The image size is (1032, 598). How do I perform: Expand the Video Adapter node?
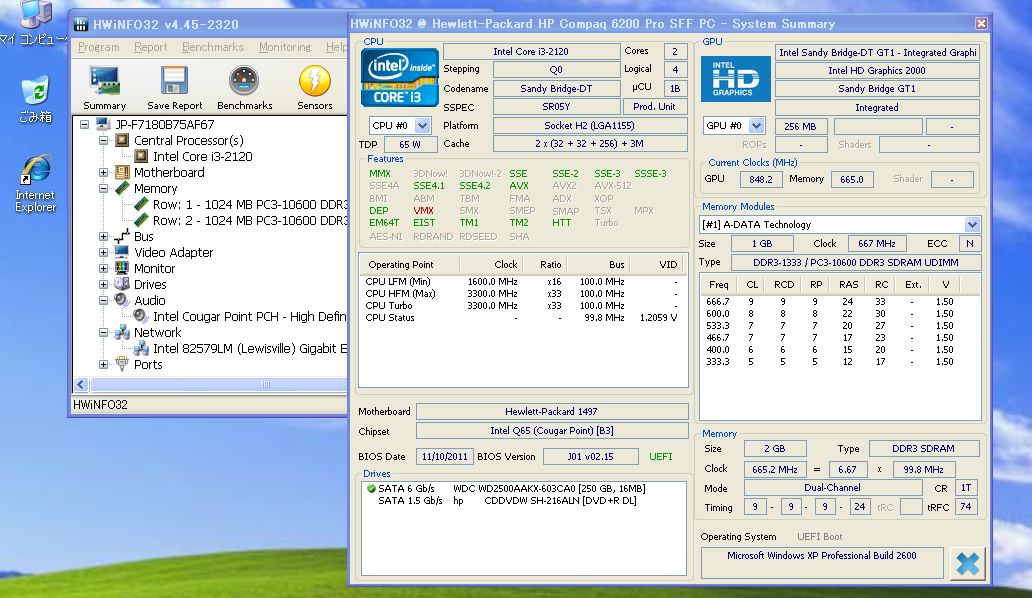[103, 253]
